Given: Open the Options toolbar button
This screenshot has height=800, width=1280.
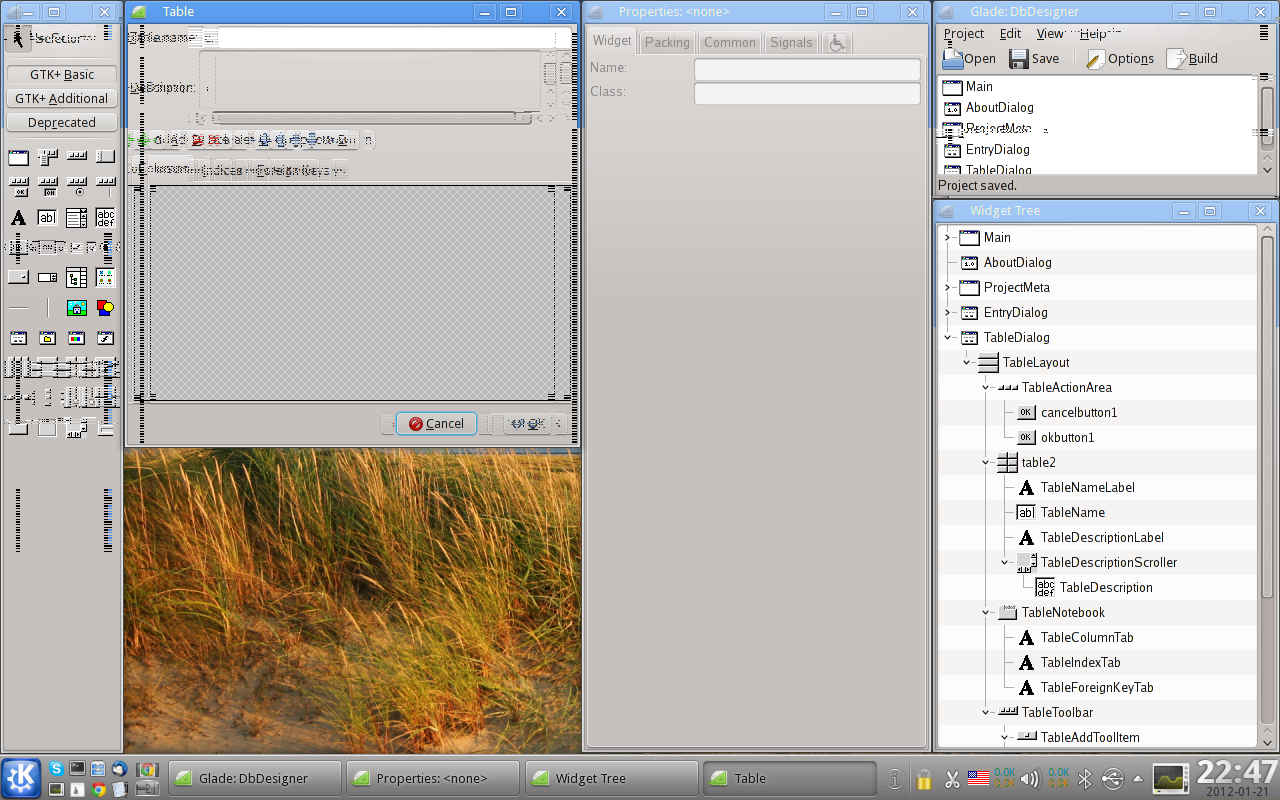Looking at the screenshot, I should pyautogui.click(x=1119, y=59).
